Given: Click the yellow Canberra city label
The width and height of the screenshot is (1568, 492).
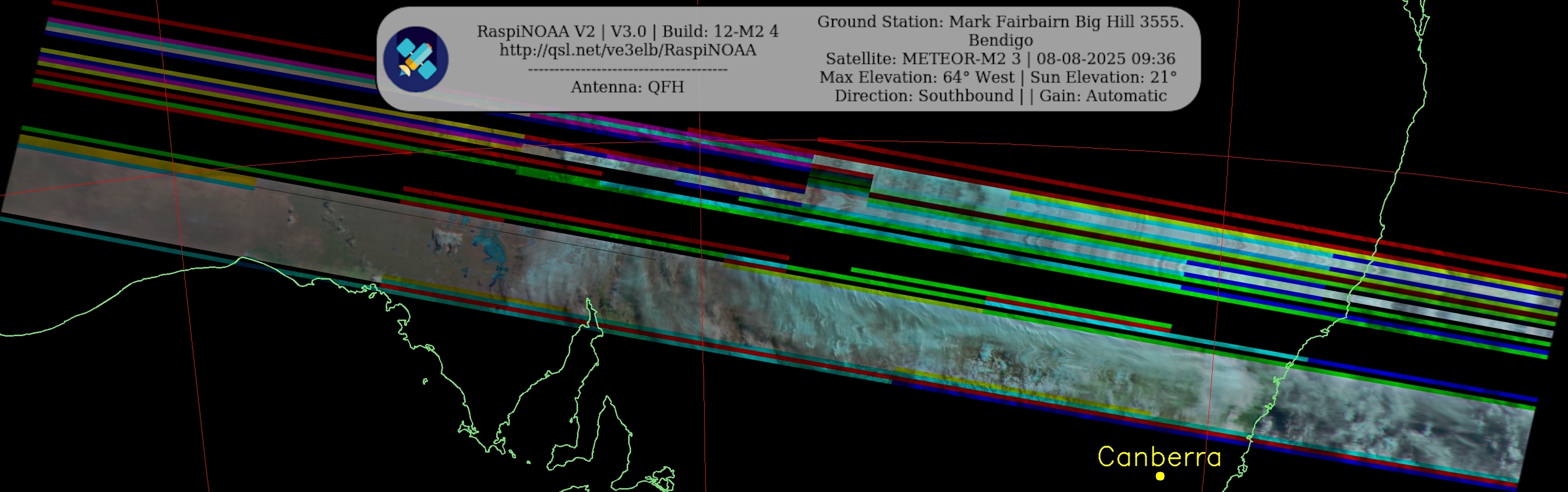Looking at the screenshot, I should click(1159, 457).
